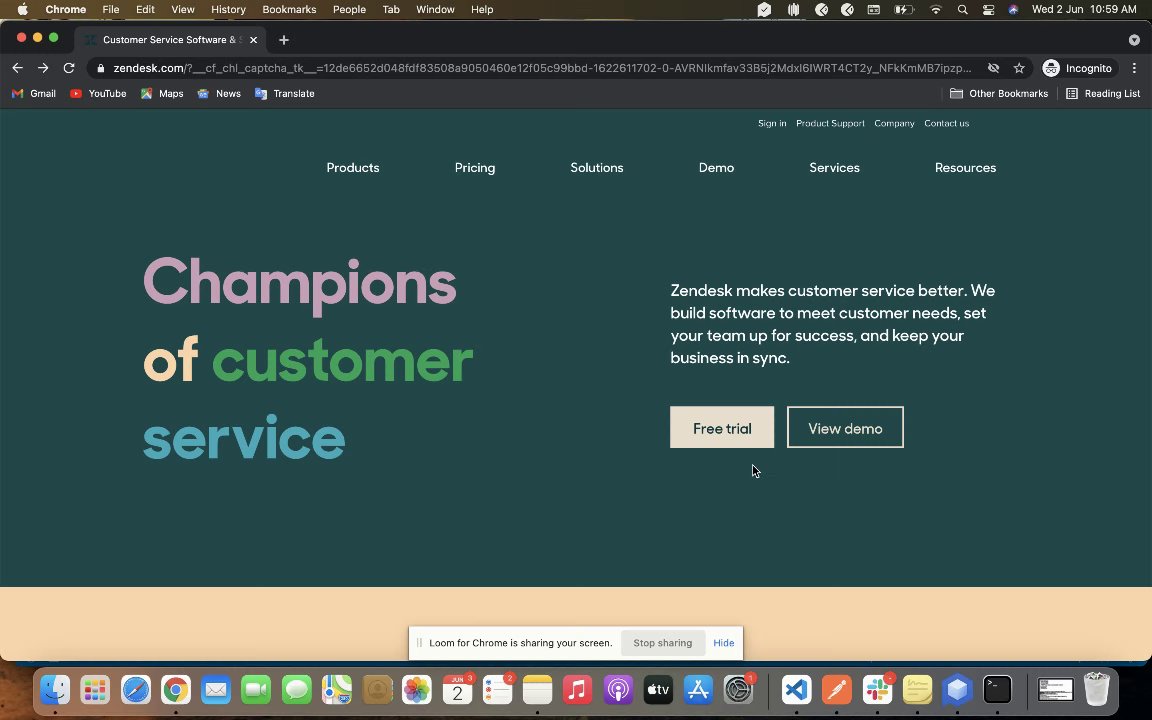This screenshot has width=1152, height=720.
Task: Open the History menu
Action: (228, 10)
